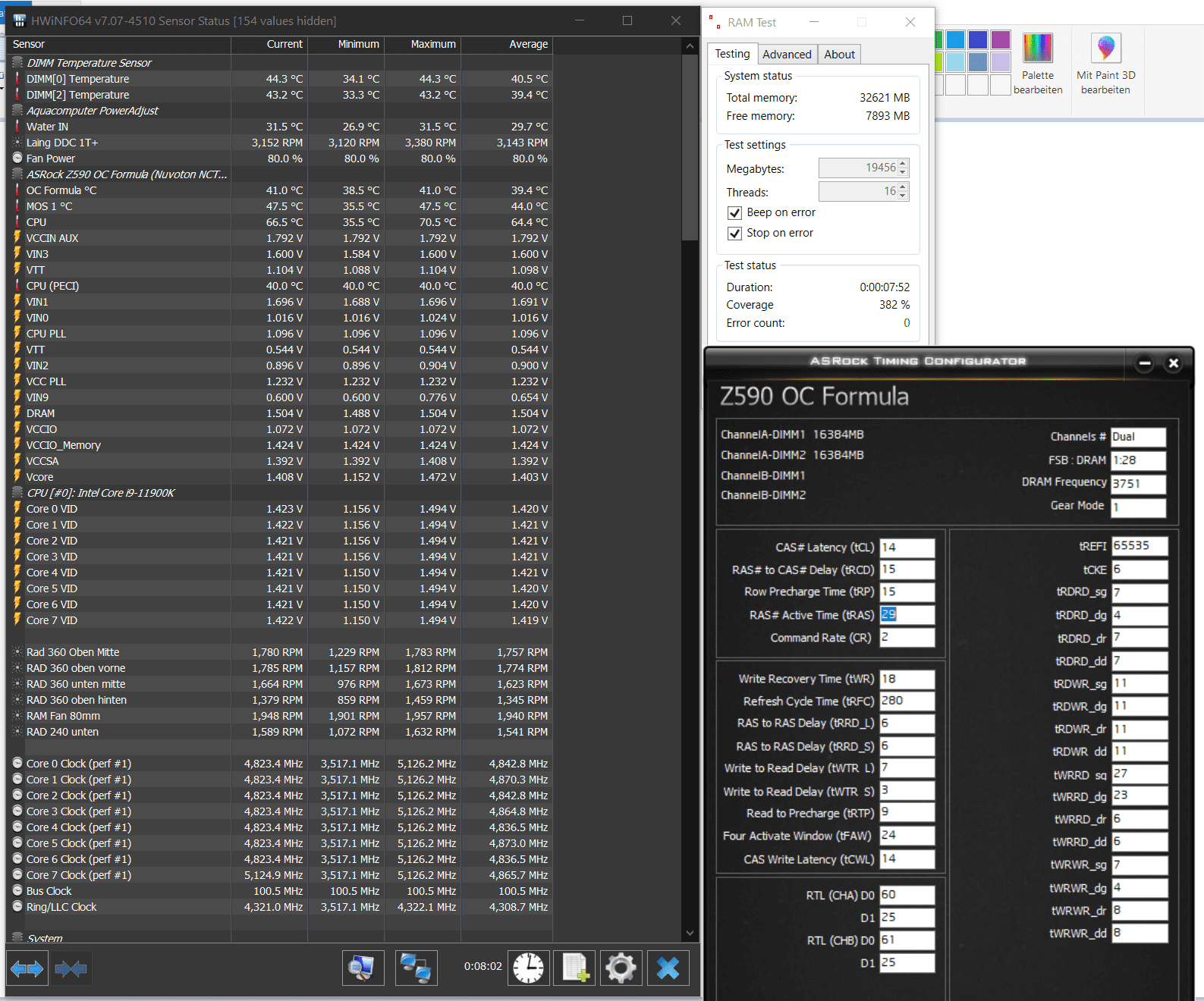Decrease the Megabytes spinner down arrow
Viewport: 1204px width, 1001px height.
pos(903,173)
